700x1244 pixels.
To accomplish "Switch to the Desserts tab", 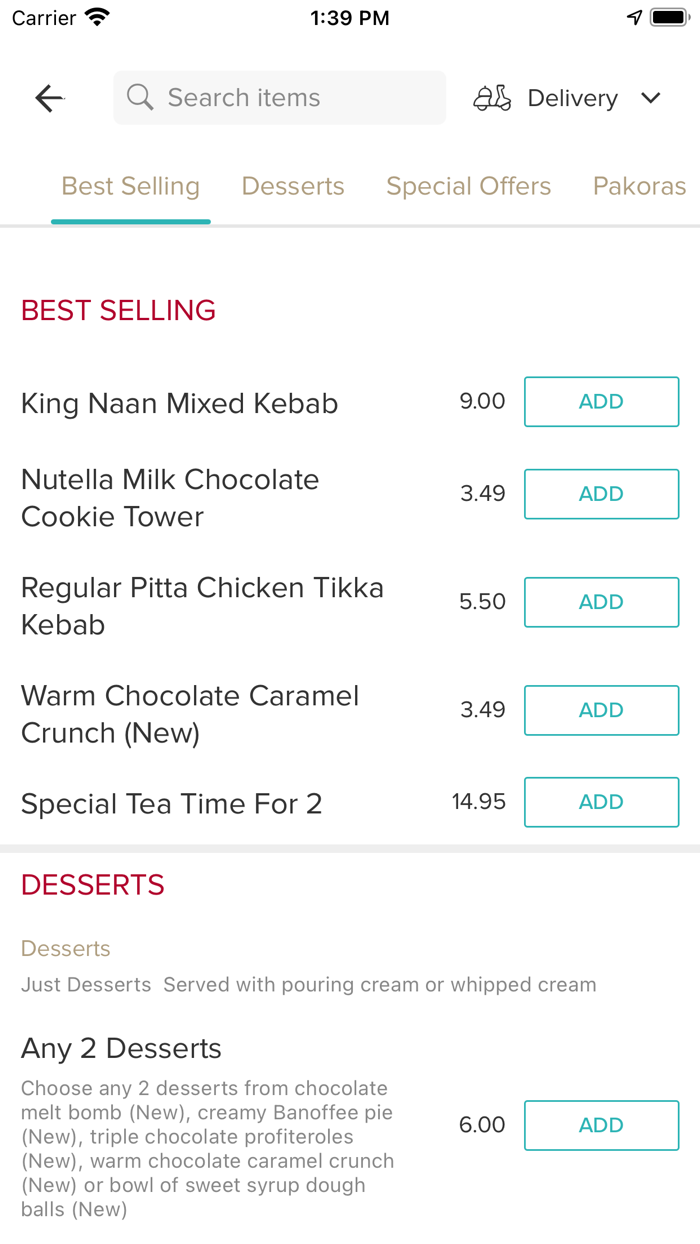I will pos(293,187).
